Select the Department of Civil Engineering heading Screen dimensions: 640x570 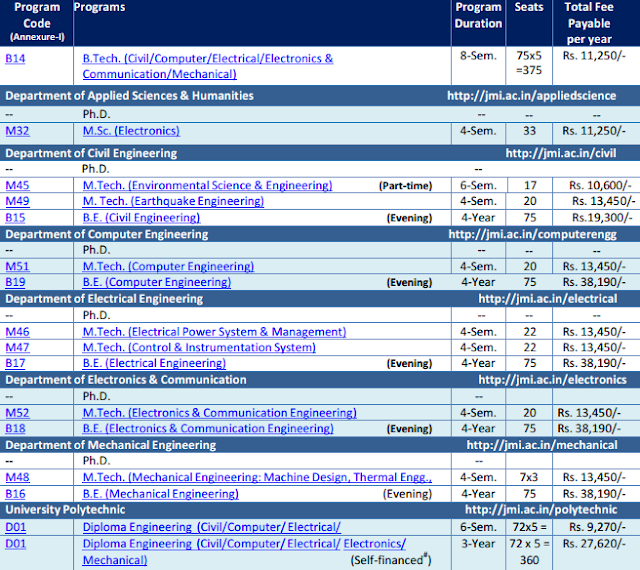click(91, 154)
